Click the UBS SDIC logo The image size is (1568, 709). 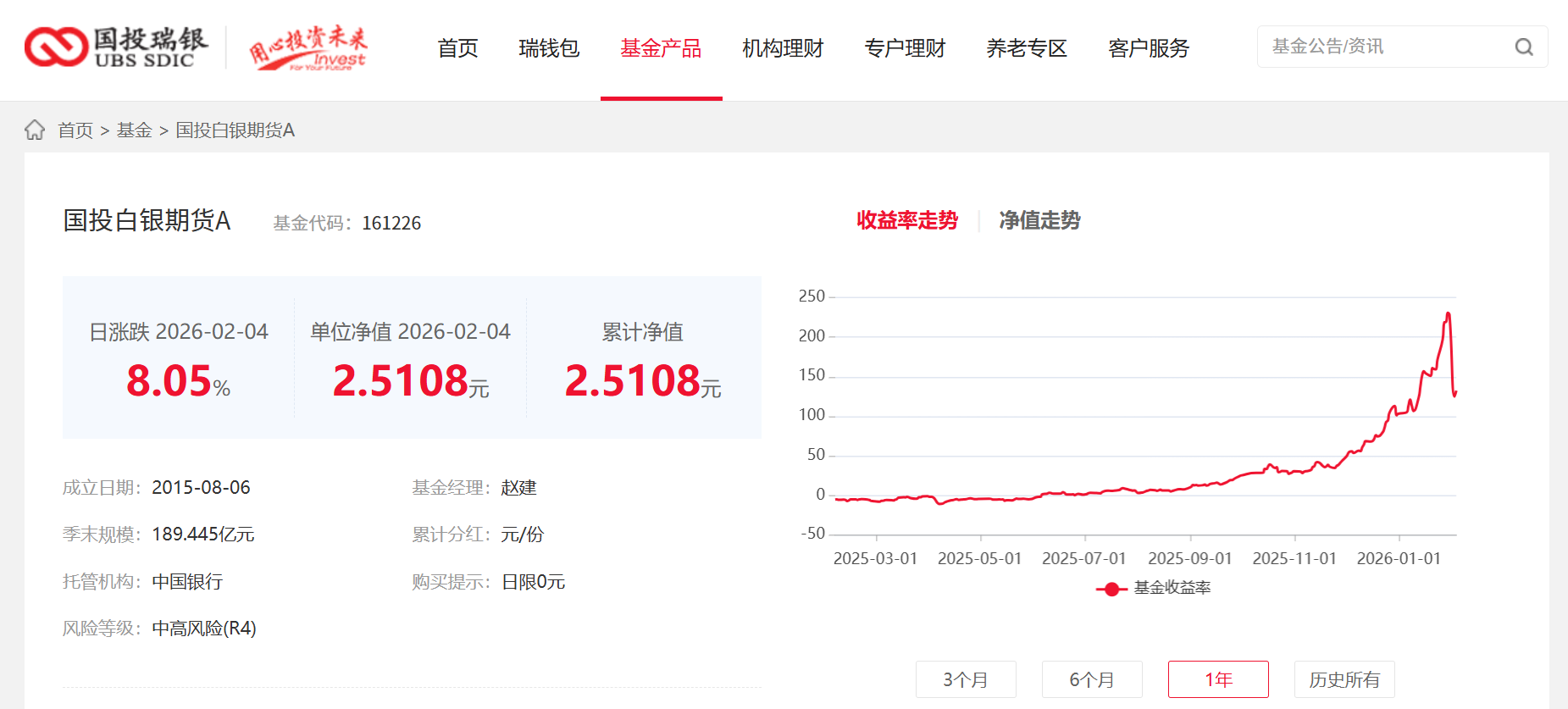(x=116, y=47)
